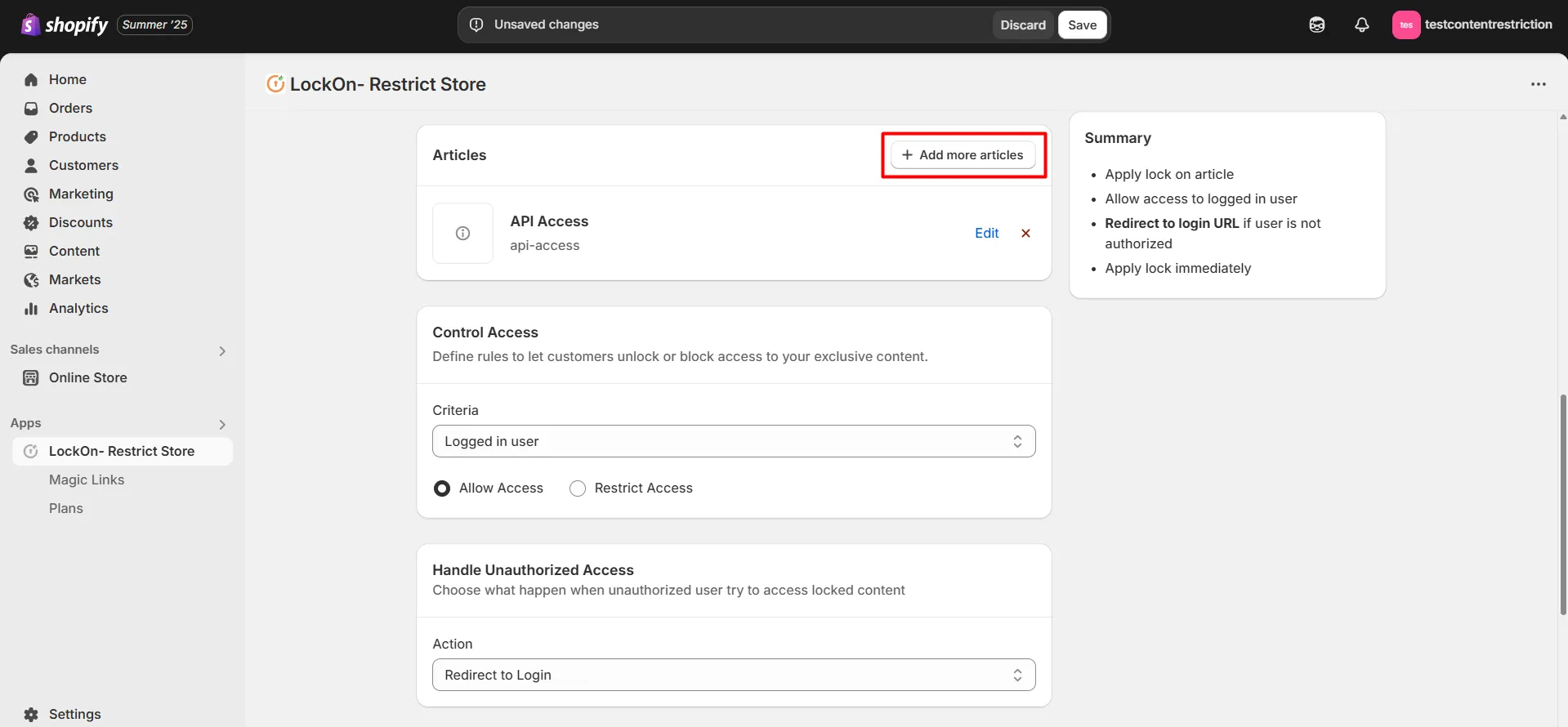Screen dimensions: 1568x727
Task: Click the Products tag icon
Action: click(31, 137)
